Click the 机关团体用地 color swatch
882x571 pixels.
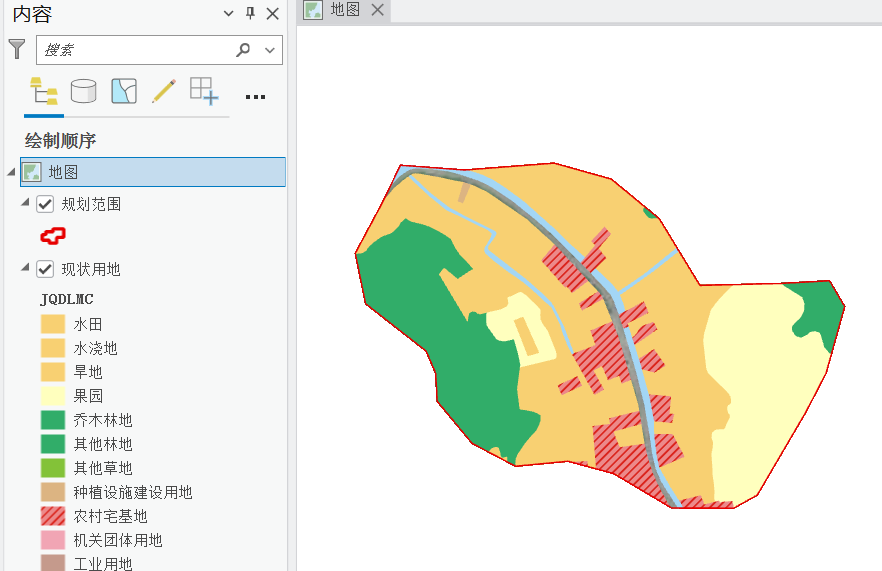(x=53, y=540)
